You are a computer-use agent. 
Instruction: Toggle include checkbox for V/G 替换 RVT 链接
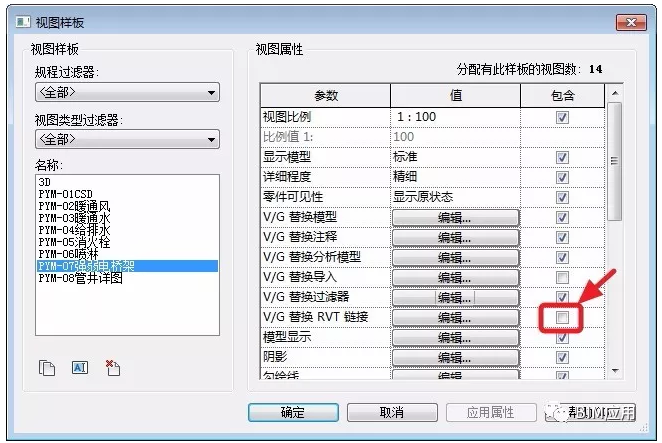(x=562, y=317)
